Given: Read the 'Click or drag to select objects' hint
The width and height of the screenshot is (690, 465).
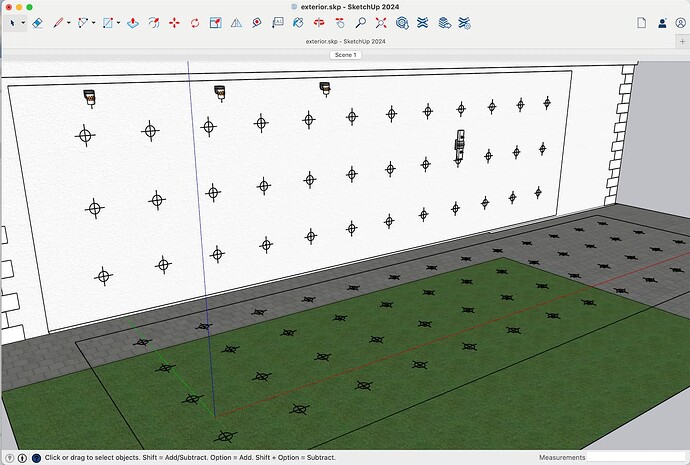Looking at the screenshot, I should tap(190, 458).
